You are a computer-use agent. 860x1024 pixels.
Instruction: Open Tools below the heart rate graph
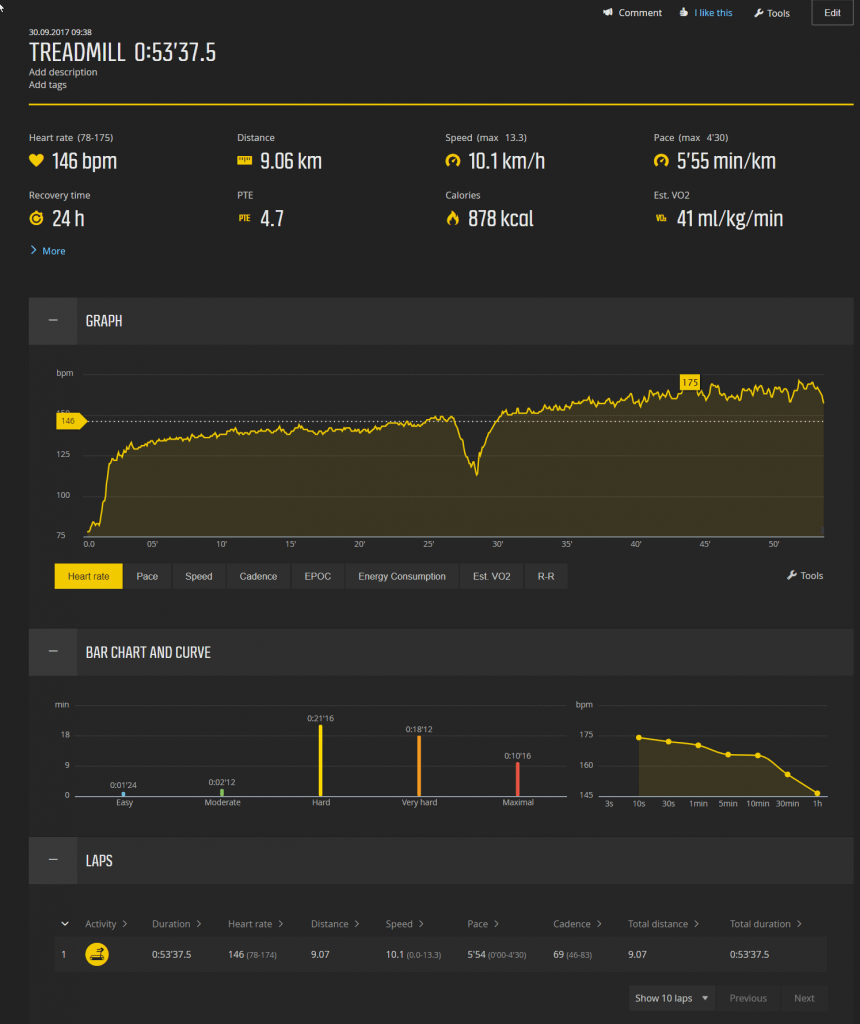coord(805,576)
